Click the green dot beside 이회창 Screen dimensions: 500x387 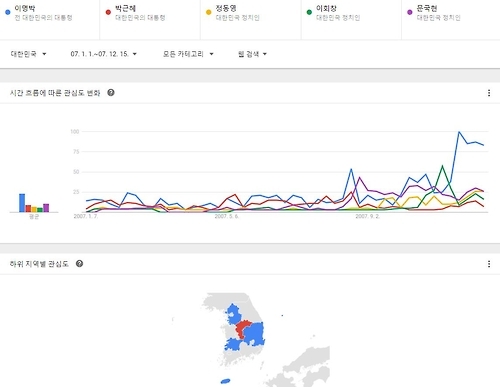(309, 12)
